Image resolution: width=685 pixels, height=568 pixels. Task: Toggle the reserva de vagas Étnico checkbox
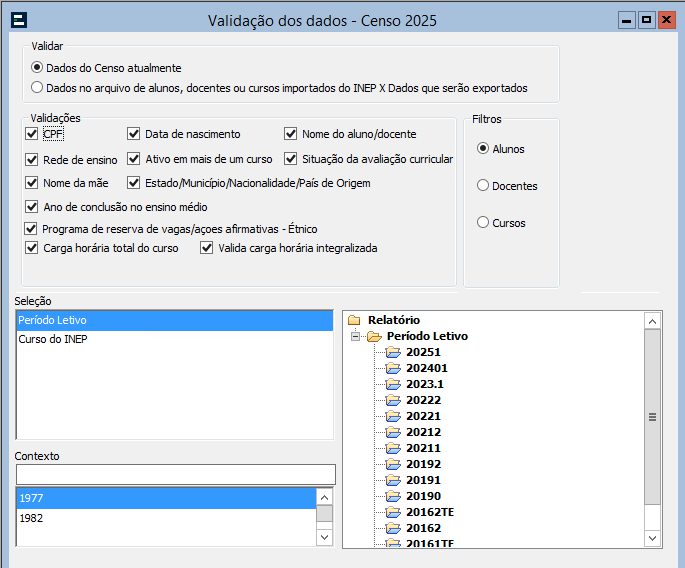(x=31, y=229)
